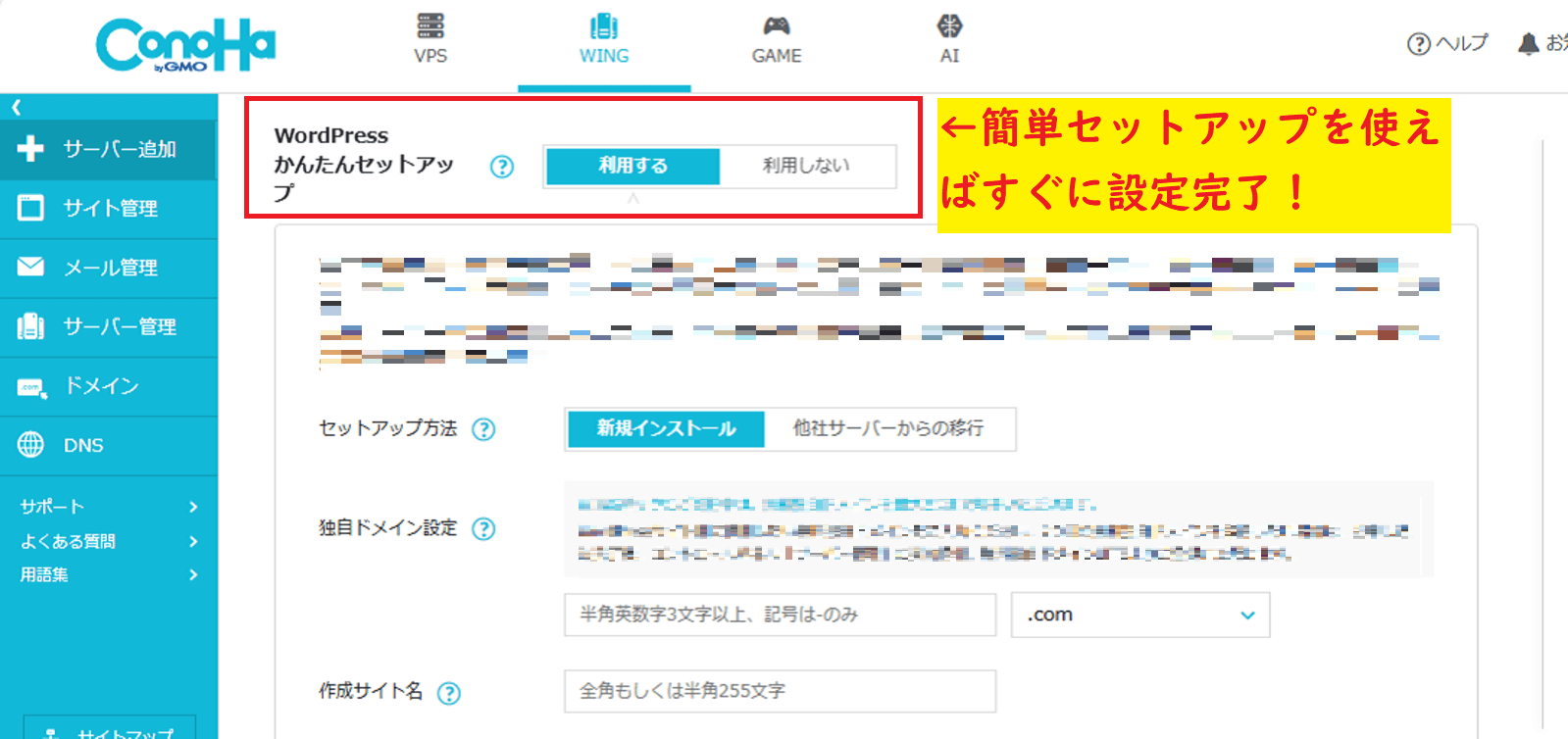Screen dimensions: 1568x739
Task: Select the WING icon in header
Action: tap(604, 25)
